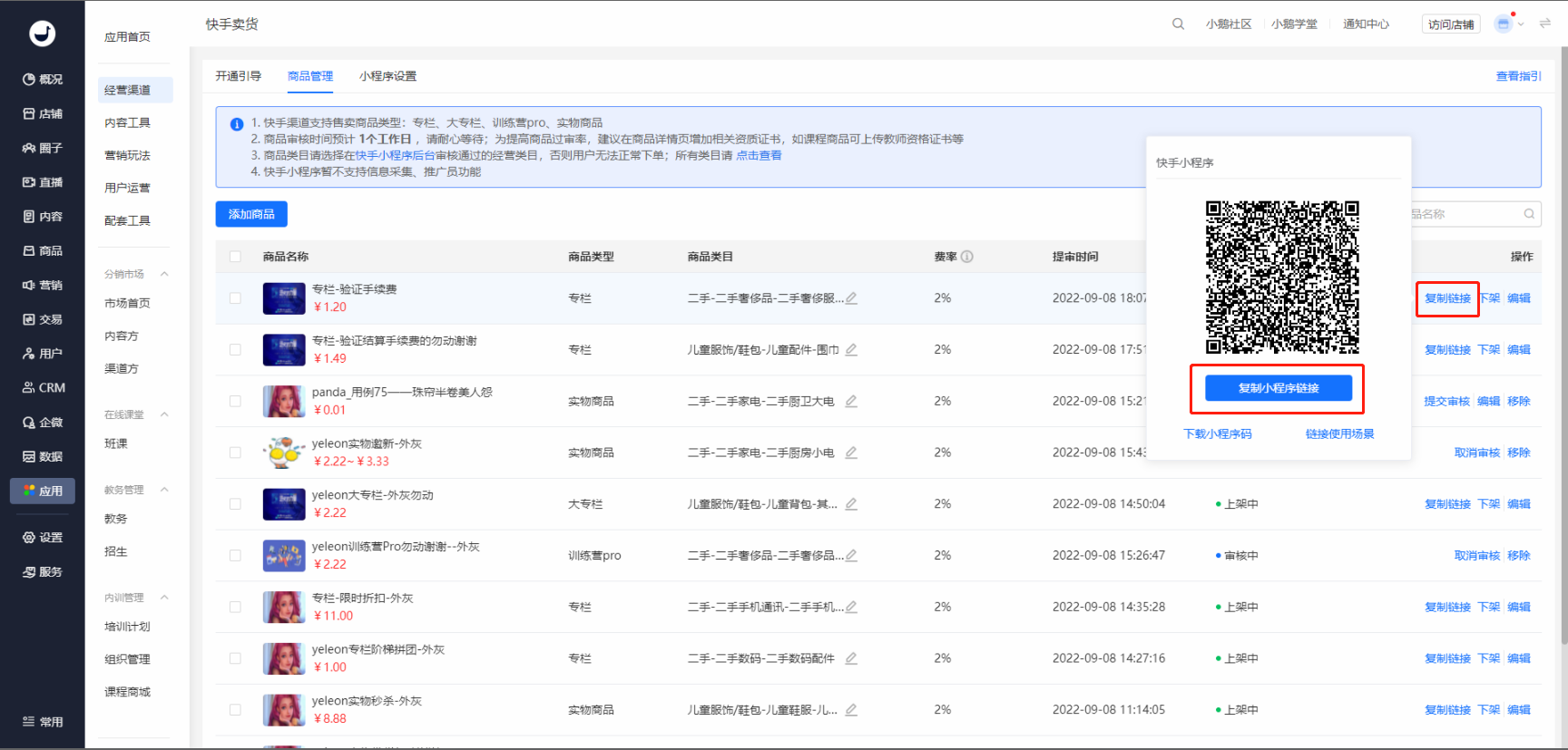Open 小鹅社区 in the top bar
Viewport: 1568px width, 750px height.
tap(1229, 24)
